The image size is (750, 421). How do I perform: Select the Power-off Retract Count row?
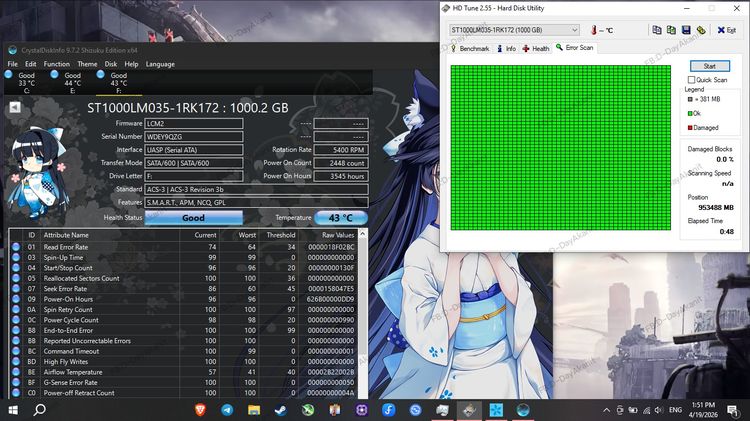click(x=184, y=393)
